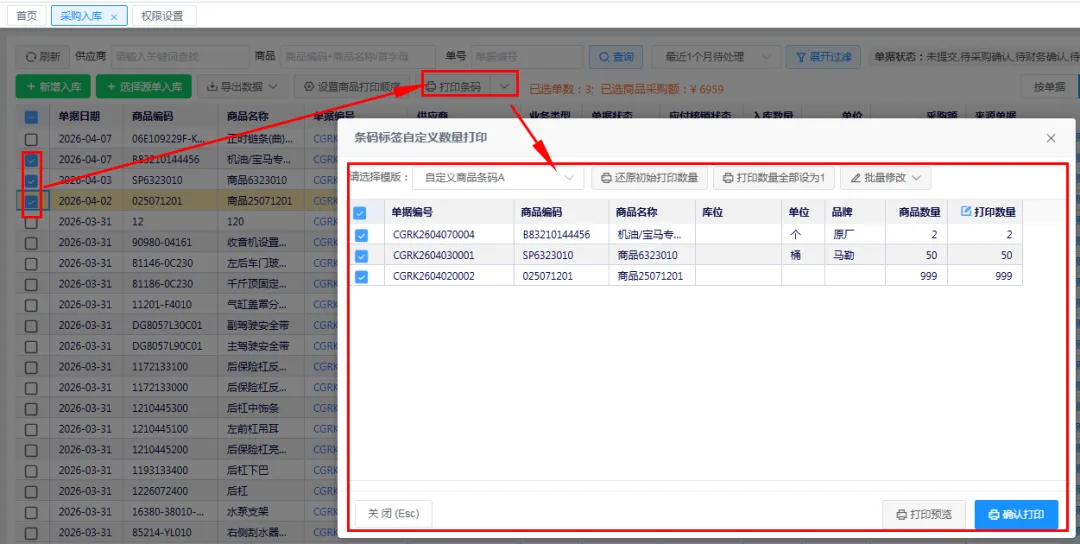
Task: Switch to the 首页 tab
Action: 27,16
